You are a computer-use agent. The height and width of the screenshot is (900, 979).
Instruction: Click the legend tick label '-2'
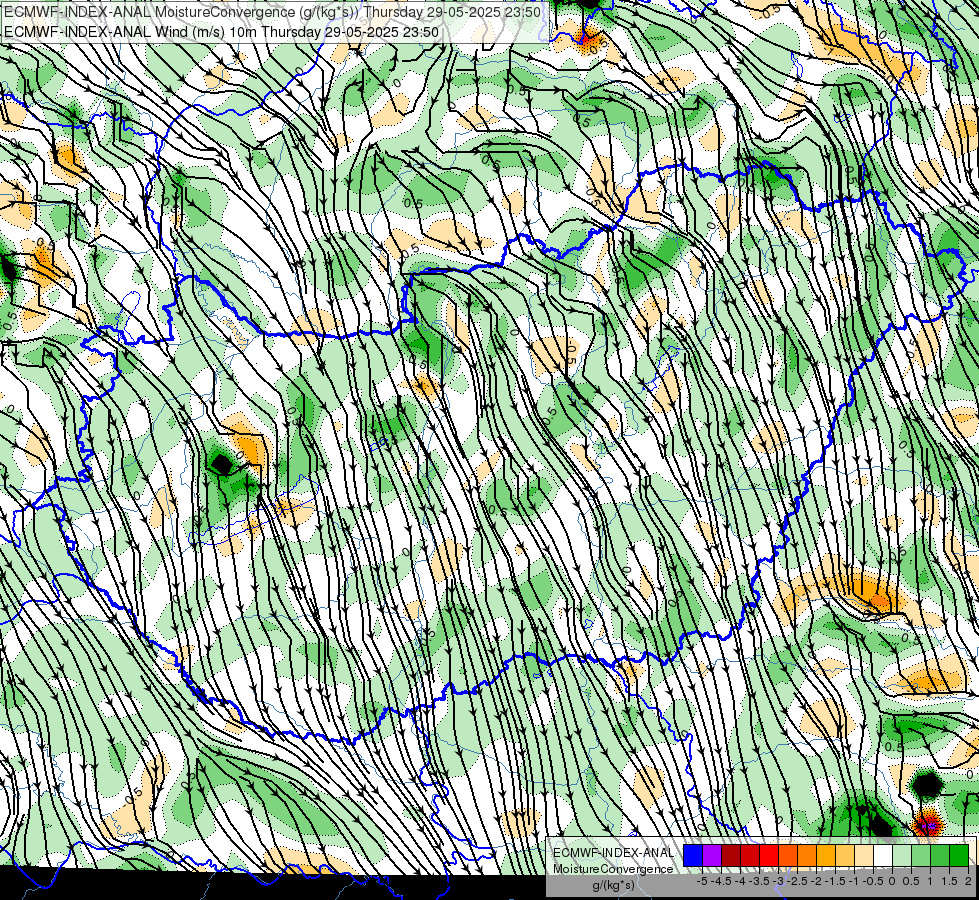tap(815, 881)
